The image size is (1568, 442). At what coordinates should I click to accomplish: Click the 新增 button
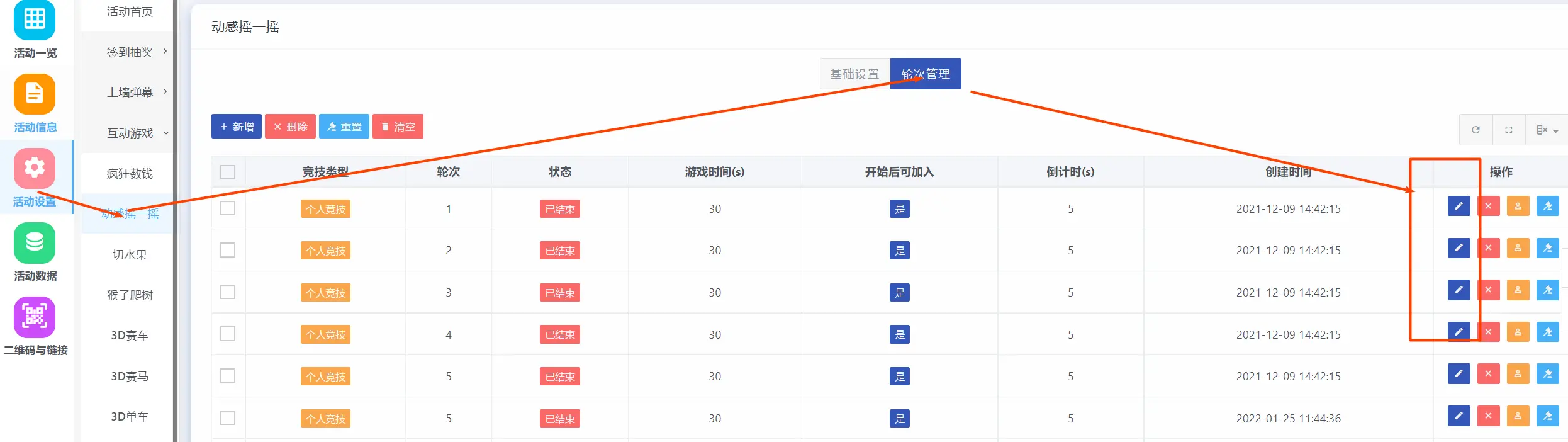pos(237,127)
